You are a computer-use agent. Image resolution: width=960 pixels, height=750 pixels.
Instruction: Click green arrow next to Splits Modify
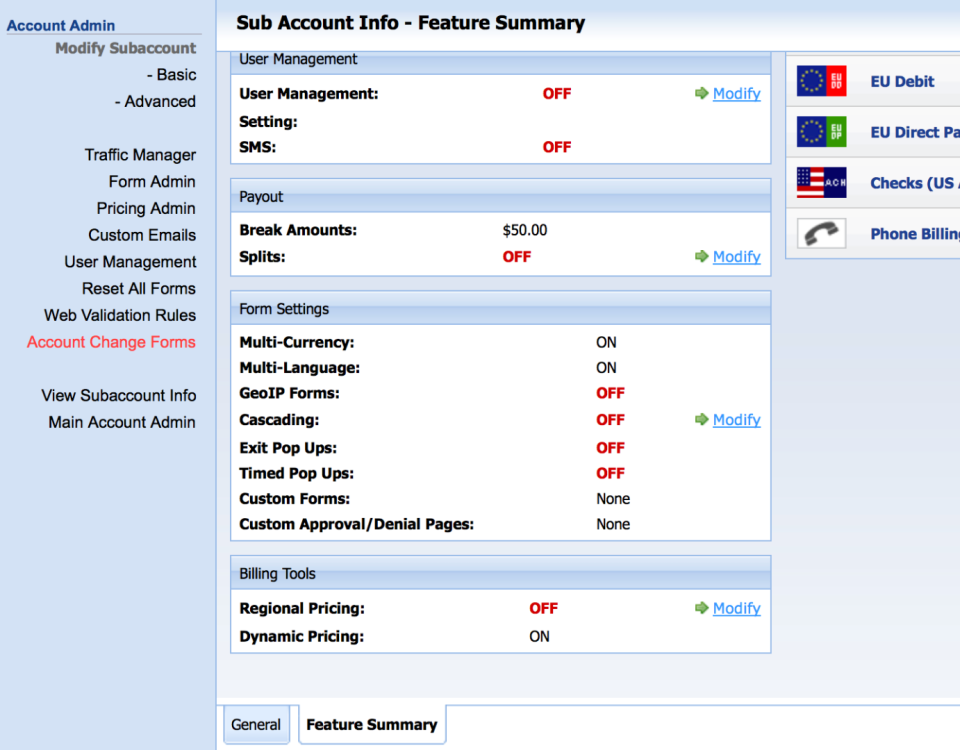coord(700,256)
